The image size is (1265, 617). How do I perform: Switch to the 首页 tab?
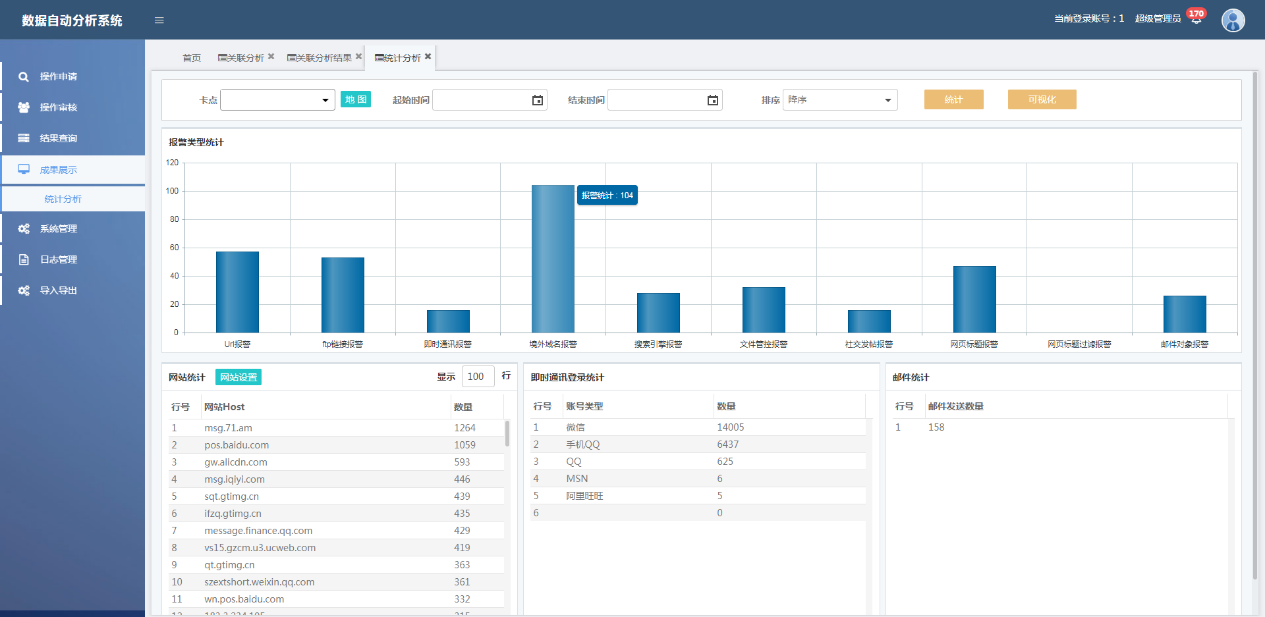click(191, 58)
